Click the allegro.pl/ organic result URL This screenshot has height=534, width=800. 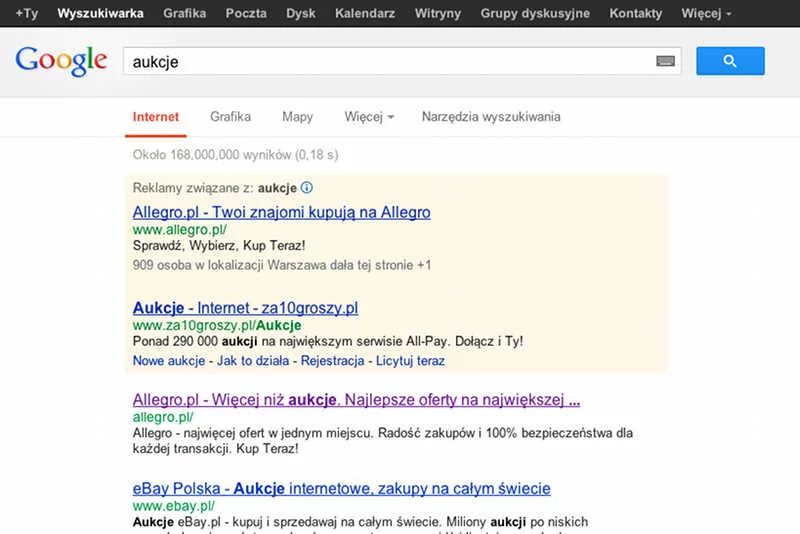click(x=163, y=417)
